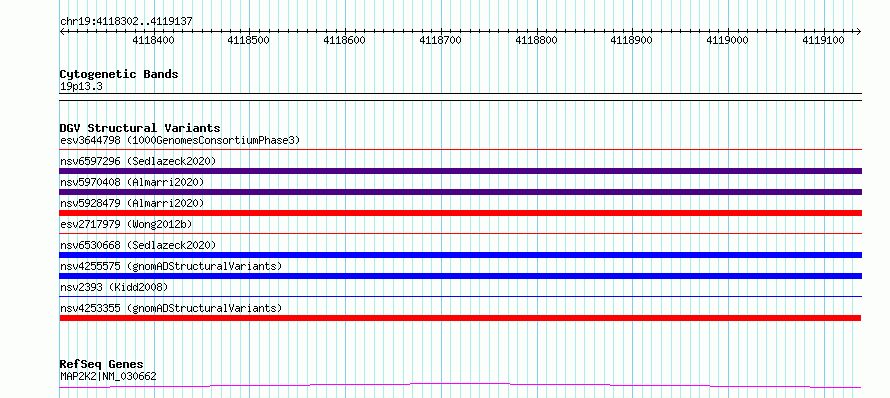Screen dimensions: 890x398
Task: Select the nsv4253355 red variant bar
Action: [460, 318]
